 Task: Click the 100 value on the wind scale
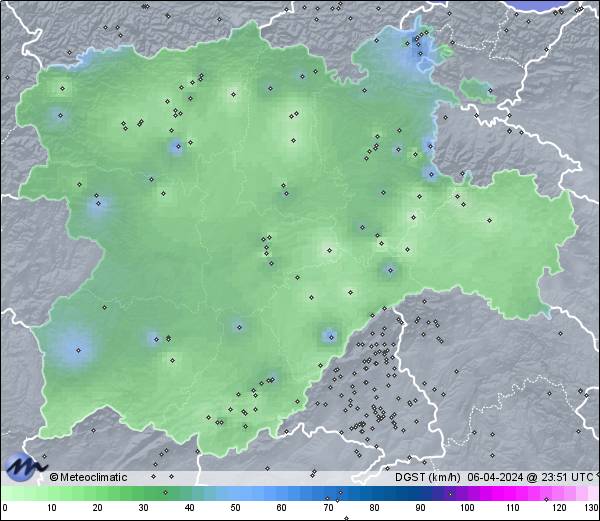pos(467,508)
